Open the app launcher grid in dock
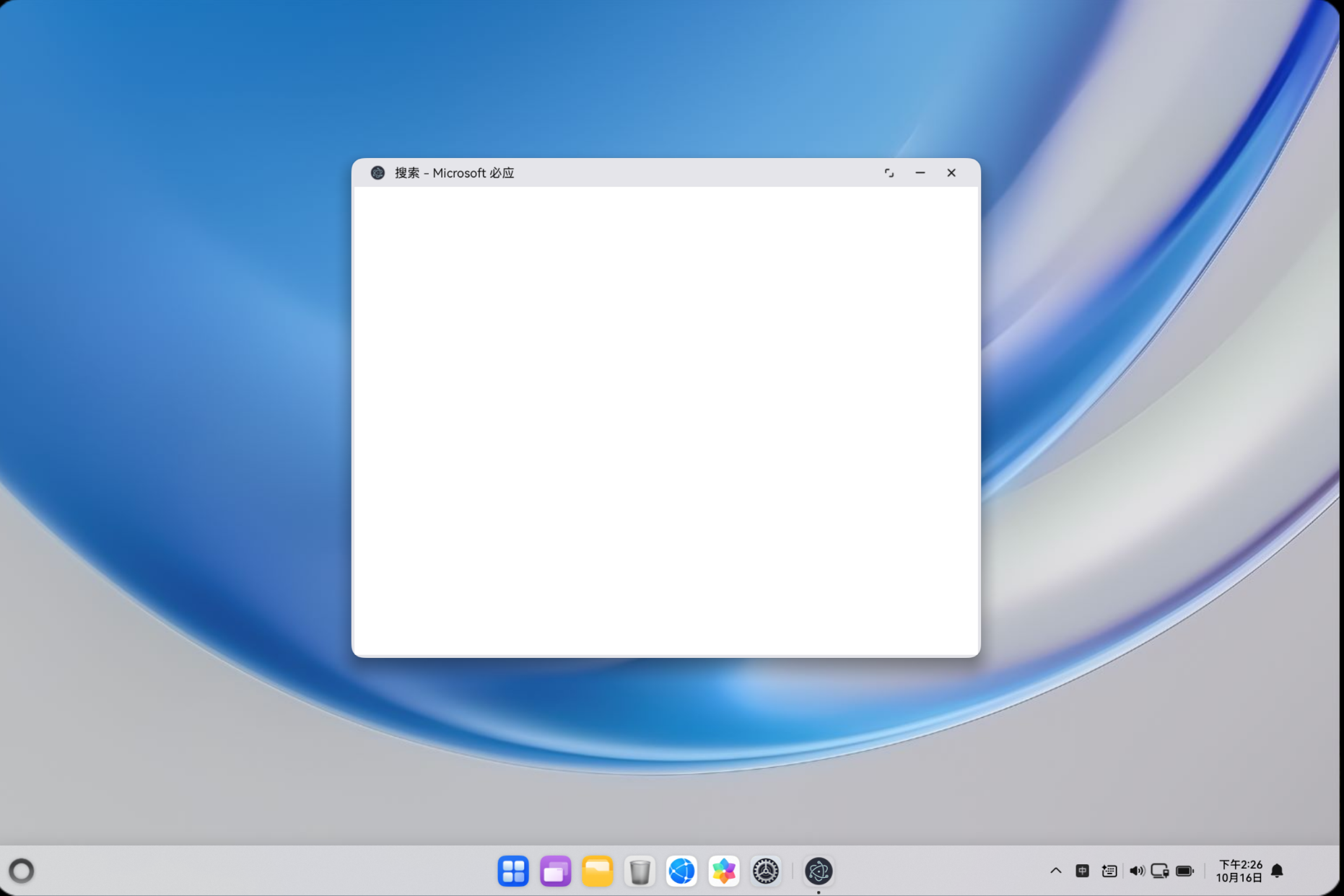1344x896 pixels. pyautogui.click(x=513, y=871)
